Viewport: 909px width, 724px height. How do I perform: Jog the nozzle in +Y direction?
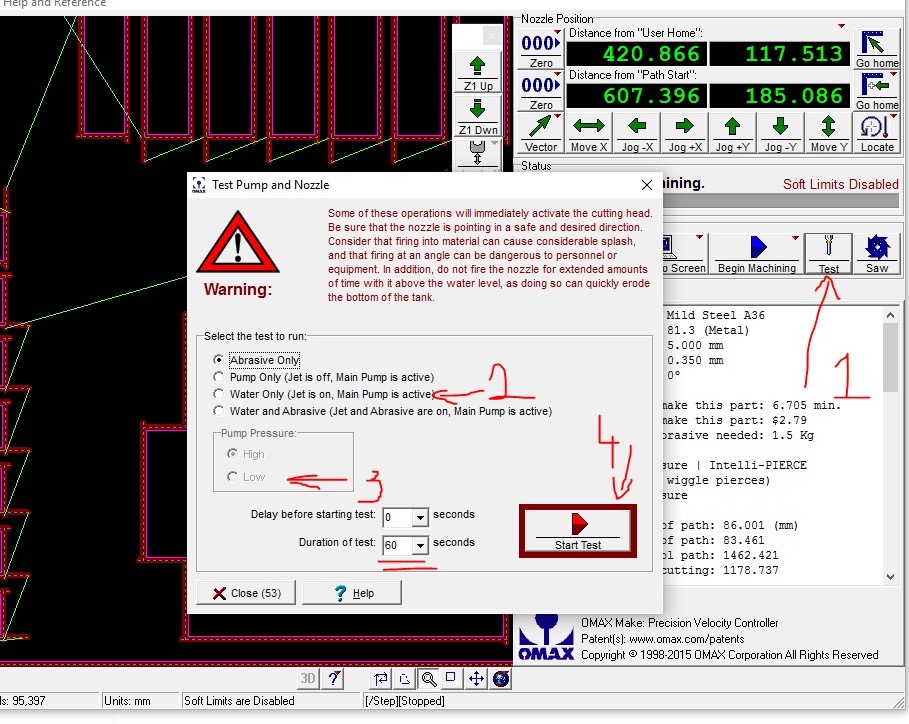coord(732,133)
